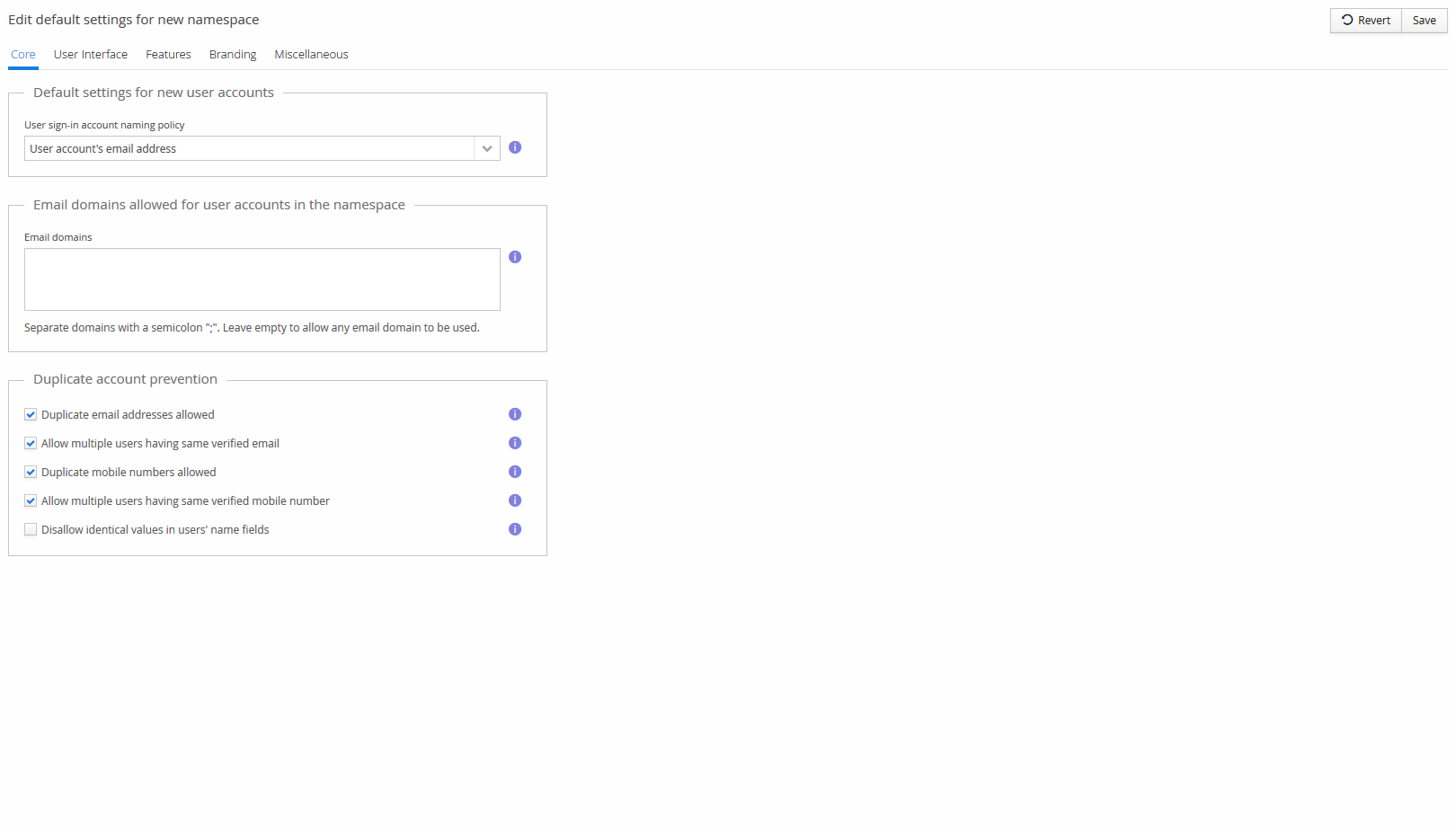Show info for Duplicate mobile numbers allowed
Viewport: 1456px width, 832px height.
tap(515, 472)
